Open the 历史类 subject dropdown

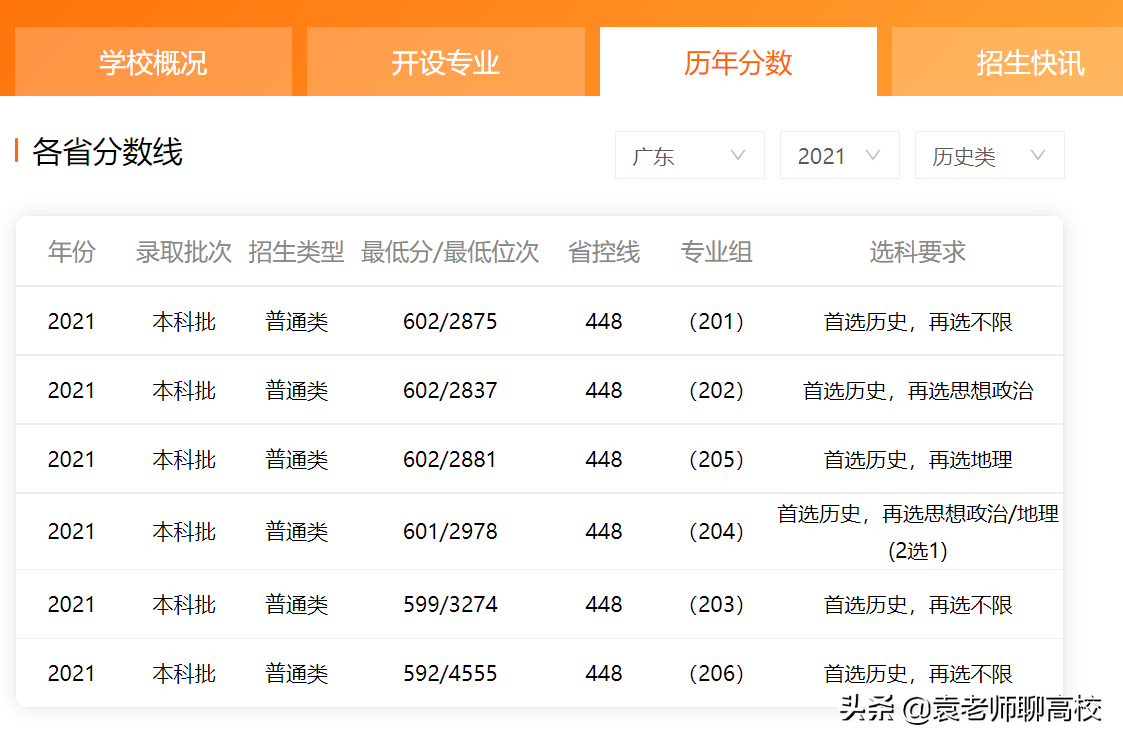pyautogui.click(x=988, y=155)
